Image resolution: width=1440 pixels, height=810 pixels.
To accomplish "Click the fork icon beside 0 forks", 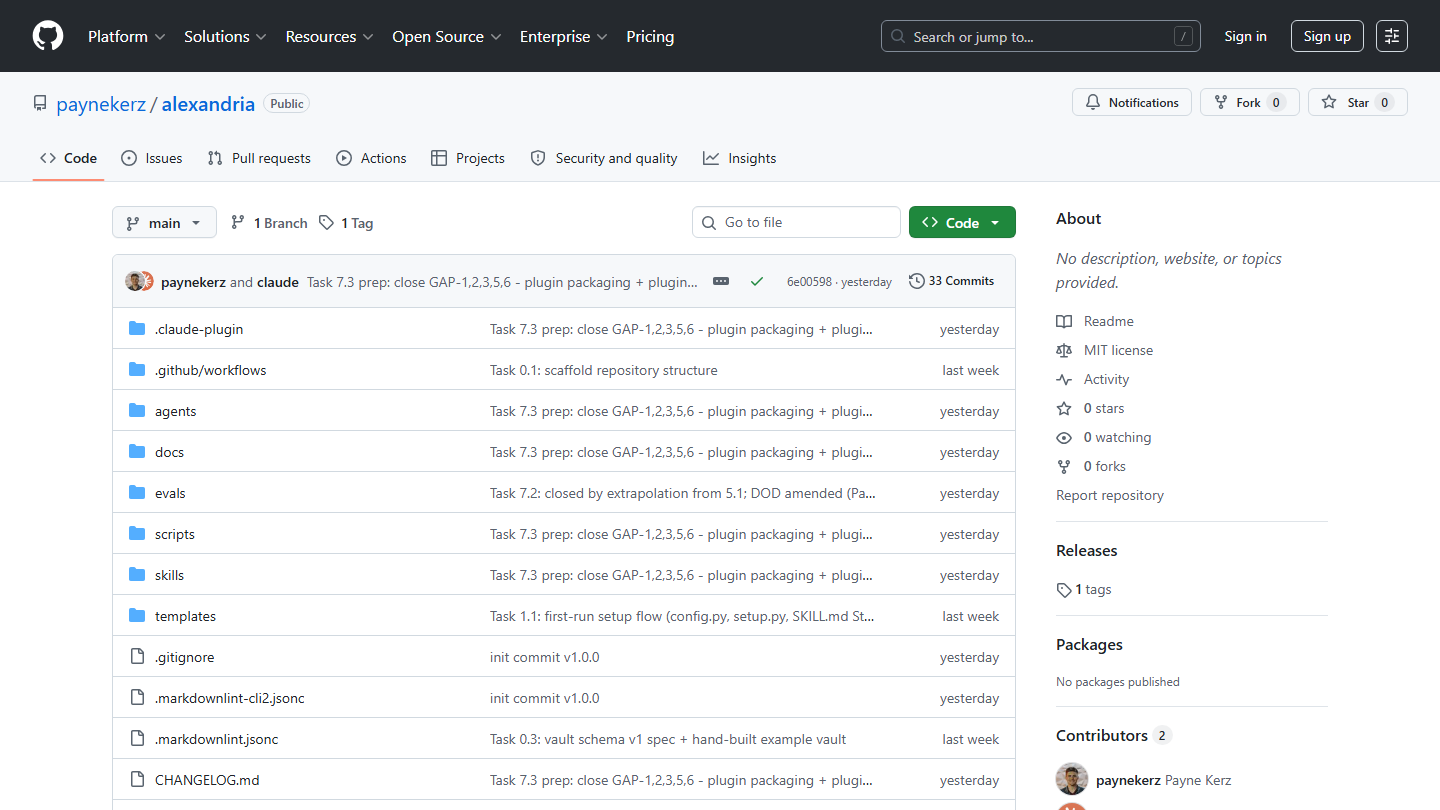I will [1064, 466].
